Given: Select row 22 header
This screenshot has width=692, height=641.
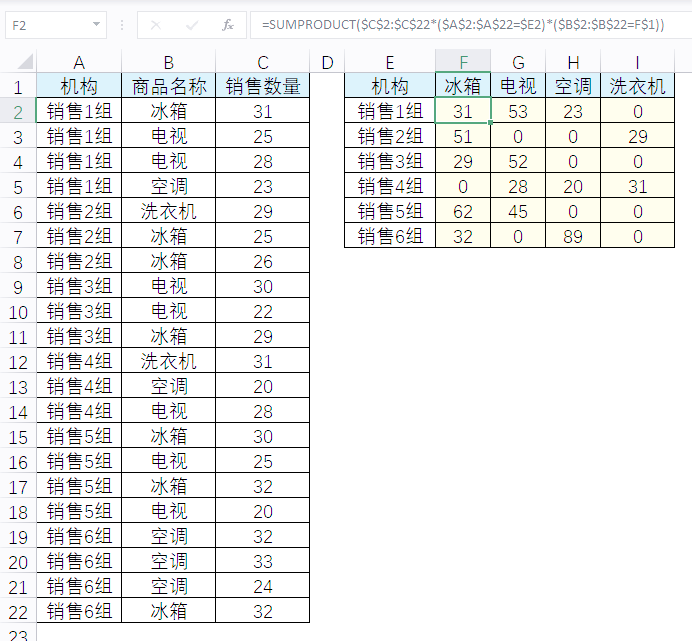Looking at the screenshot, I should (18, 612).
